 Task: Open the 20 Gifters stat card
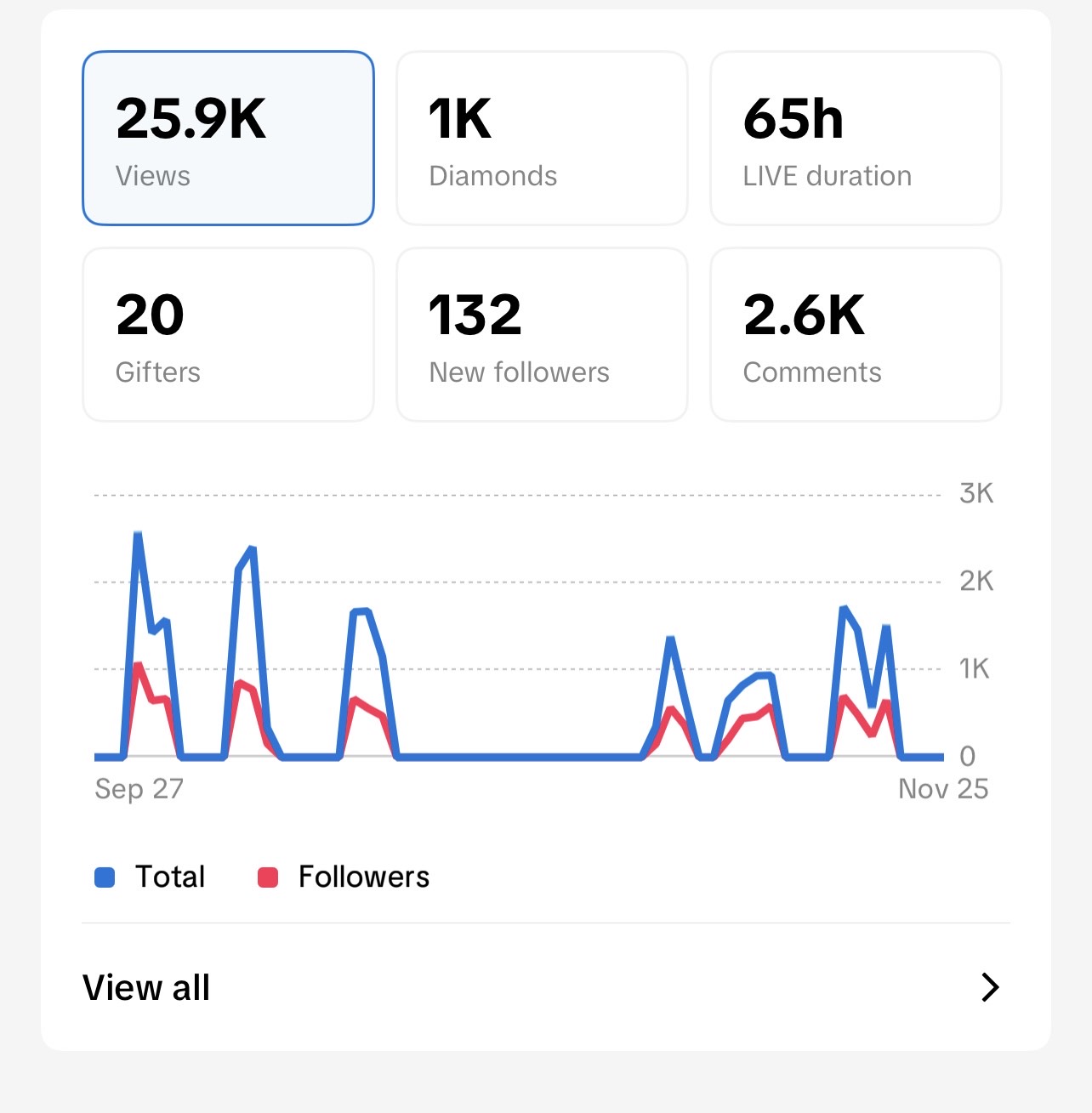(227, 334)
